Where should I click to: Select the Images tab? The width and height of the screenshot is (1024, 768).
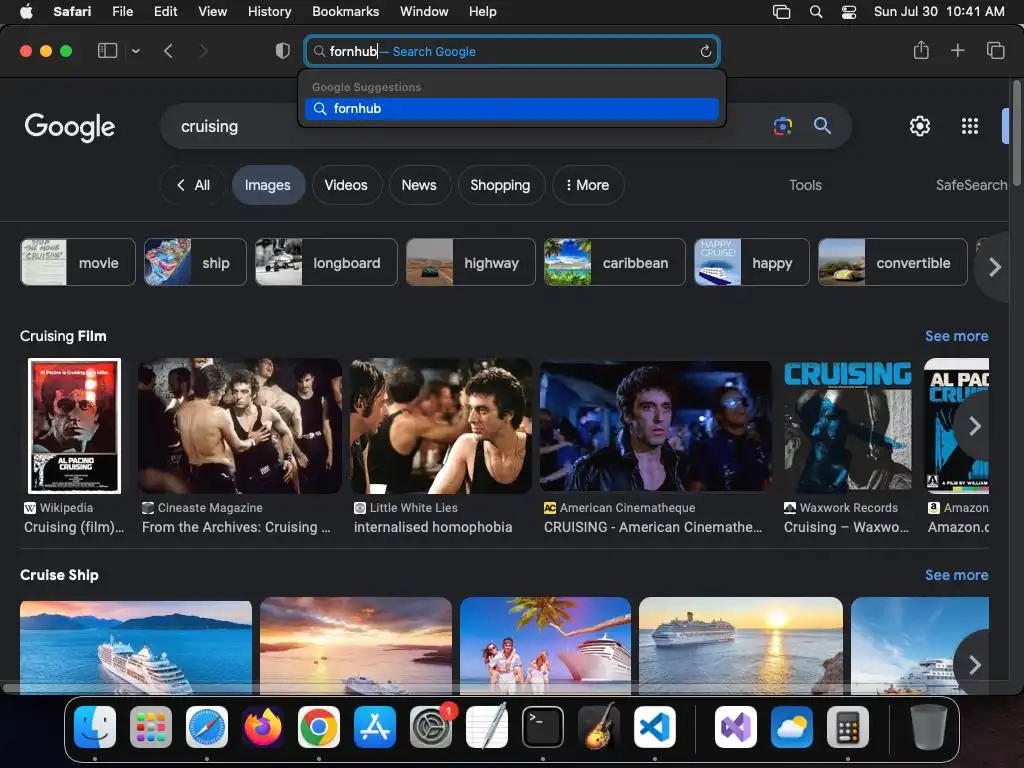point(268,185)
